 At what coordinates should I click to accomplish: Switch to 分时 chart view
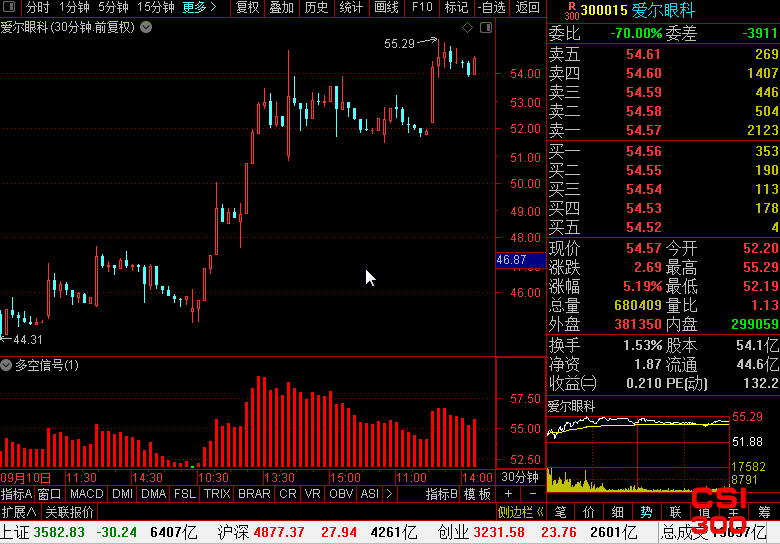(38, 7)
